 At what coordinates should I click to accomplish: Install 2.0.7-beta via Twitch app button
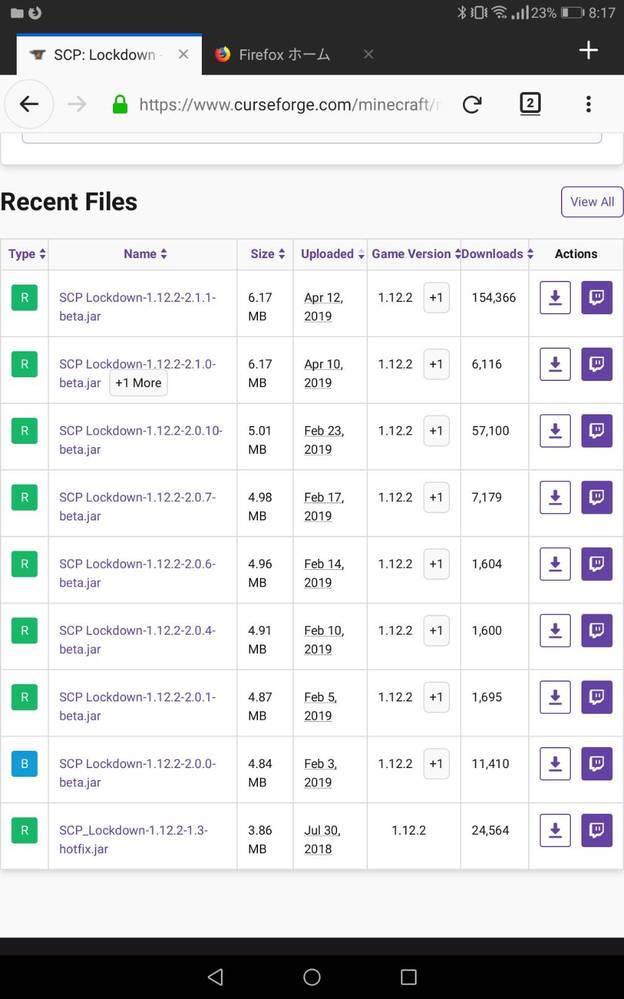tap(597, 498)
